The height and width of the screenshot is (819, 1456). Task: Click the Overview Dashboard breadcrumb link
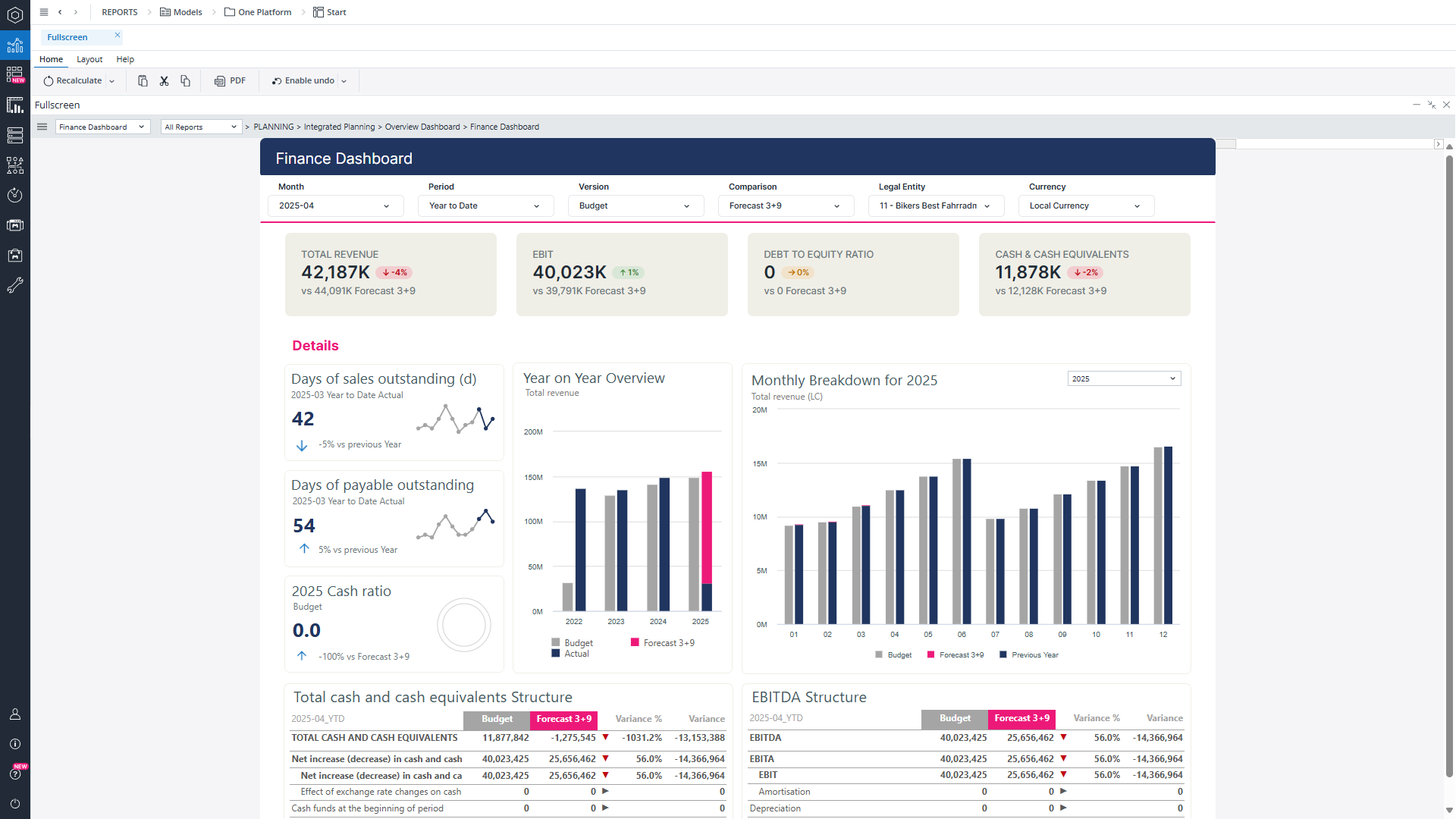(422, 127)
